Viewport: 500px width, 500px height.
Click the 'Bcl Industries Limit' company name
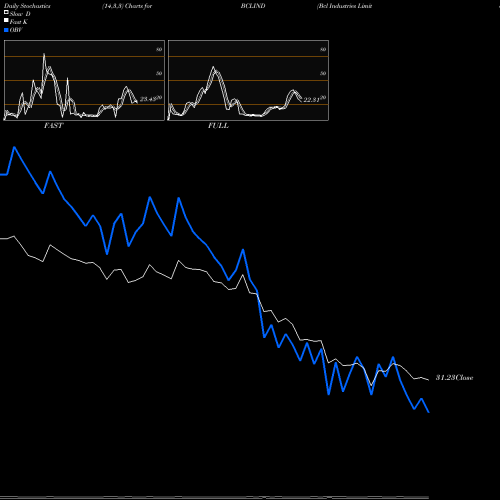click(x=345, y=6)
